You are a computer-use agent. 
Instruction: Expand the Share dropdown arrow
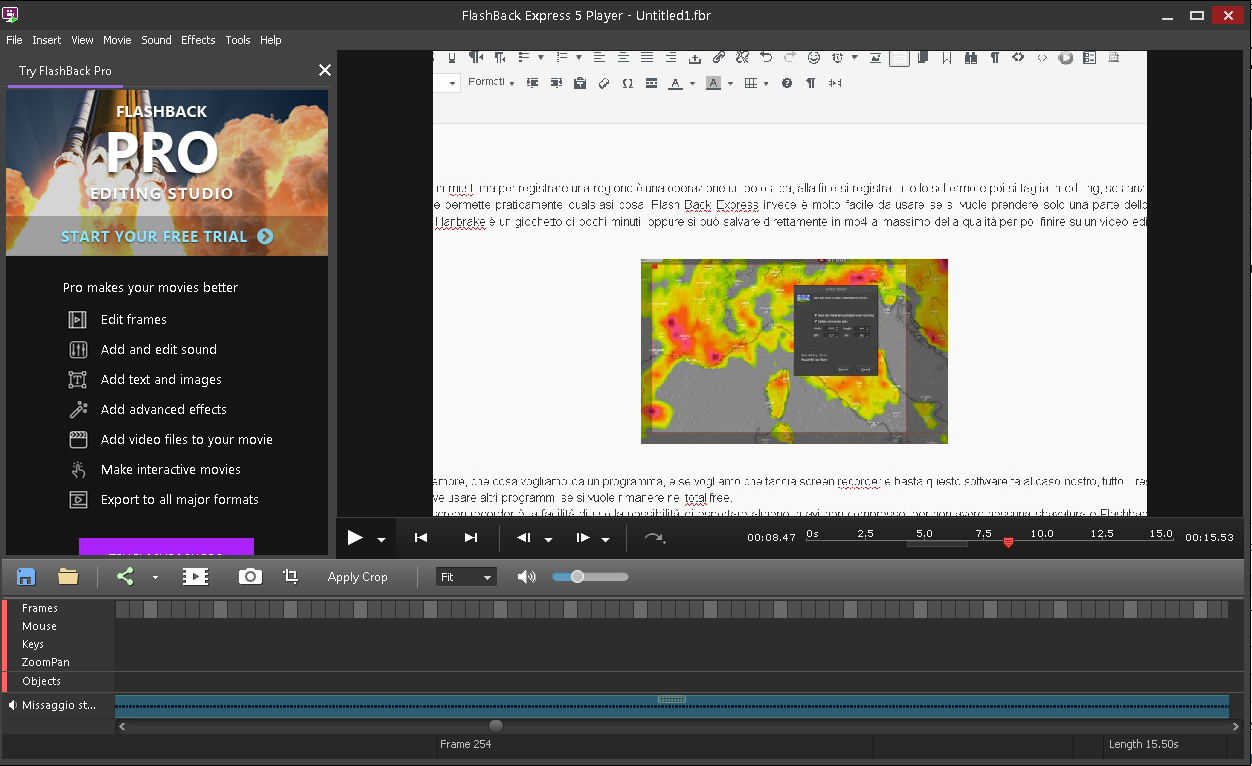pyautogui.click(x=155, y=578)
